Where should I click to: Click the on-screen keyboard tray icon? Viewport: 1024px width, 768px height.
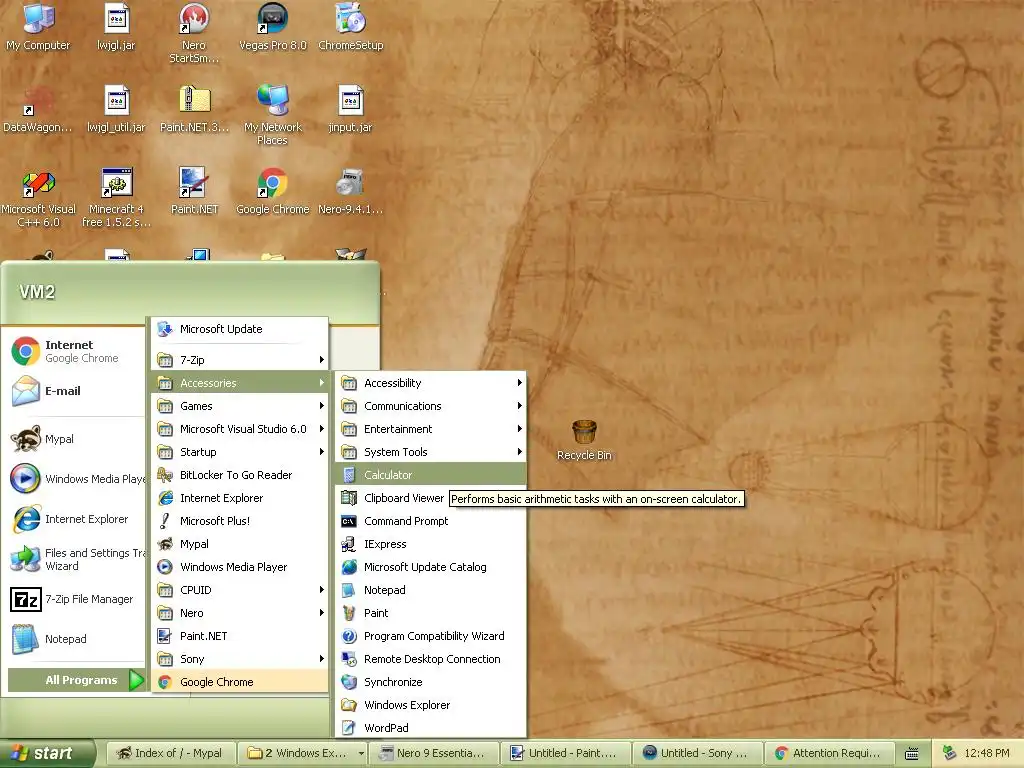(x=912, y=754)
